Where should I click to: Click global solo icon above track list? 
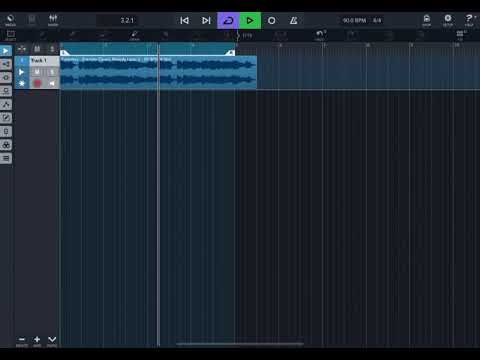(52, 49)
